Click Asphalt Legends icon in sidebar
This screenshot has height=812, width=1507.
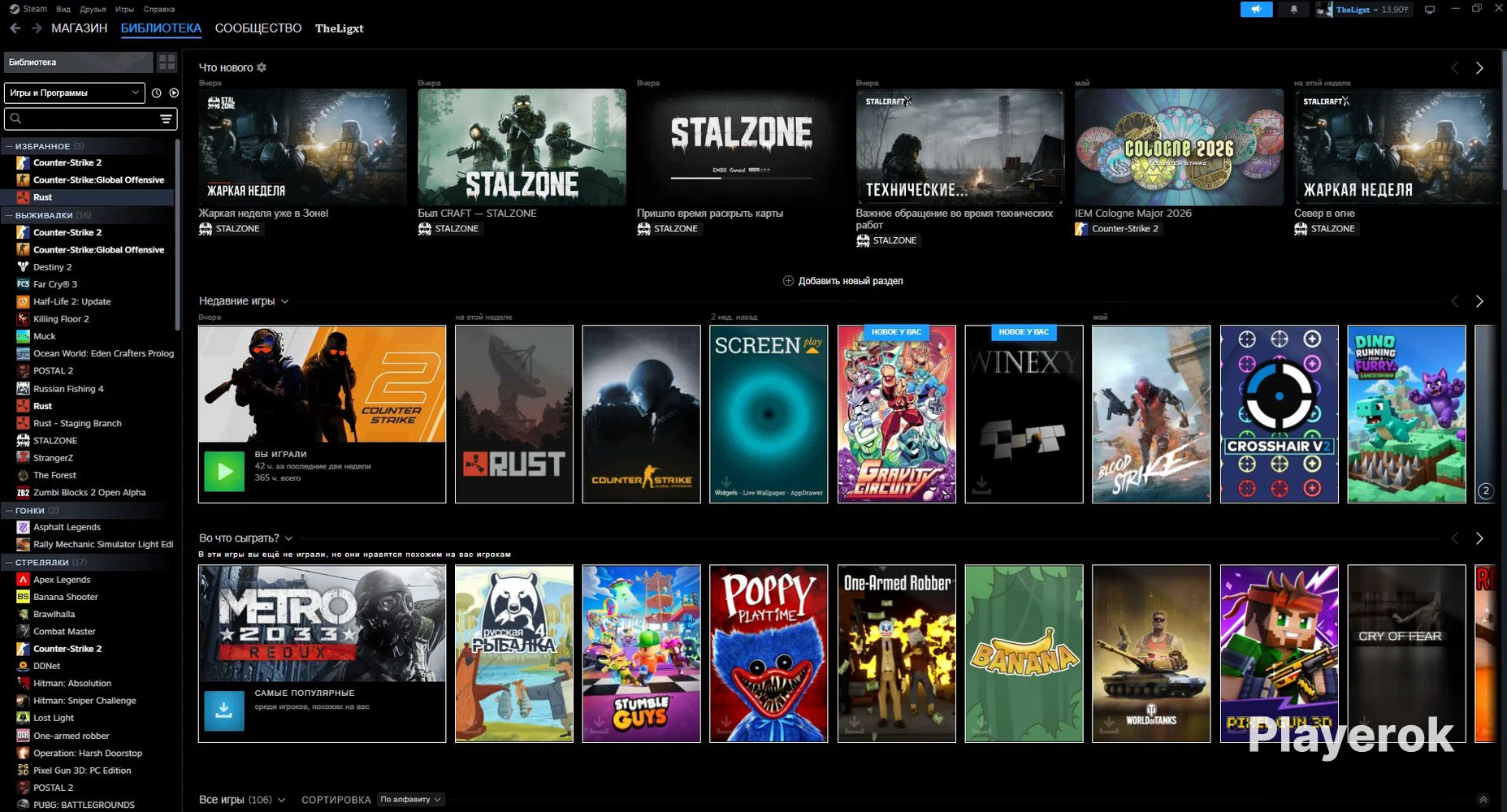click(24, 527)
